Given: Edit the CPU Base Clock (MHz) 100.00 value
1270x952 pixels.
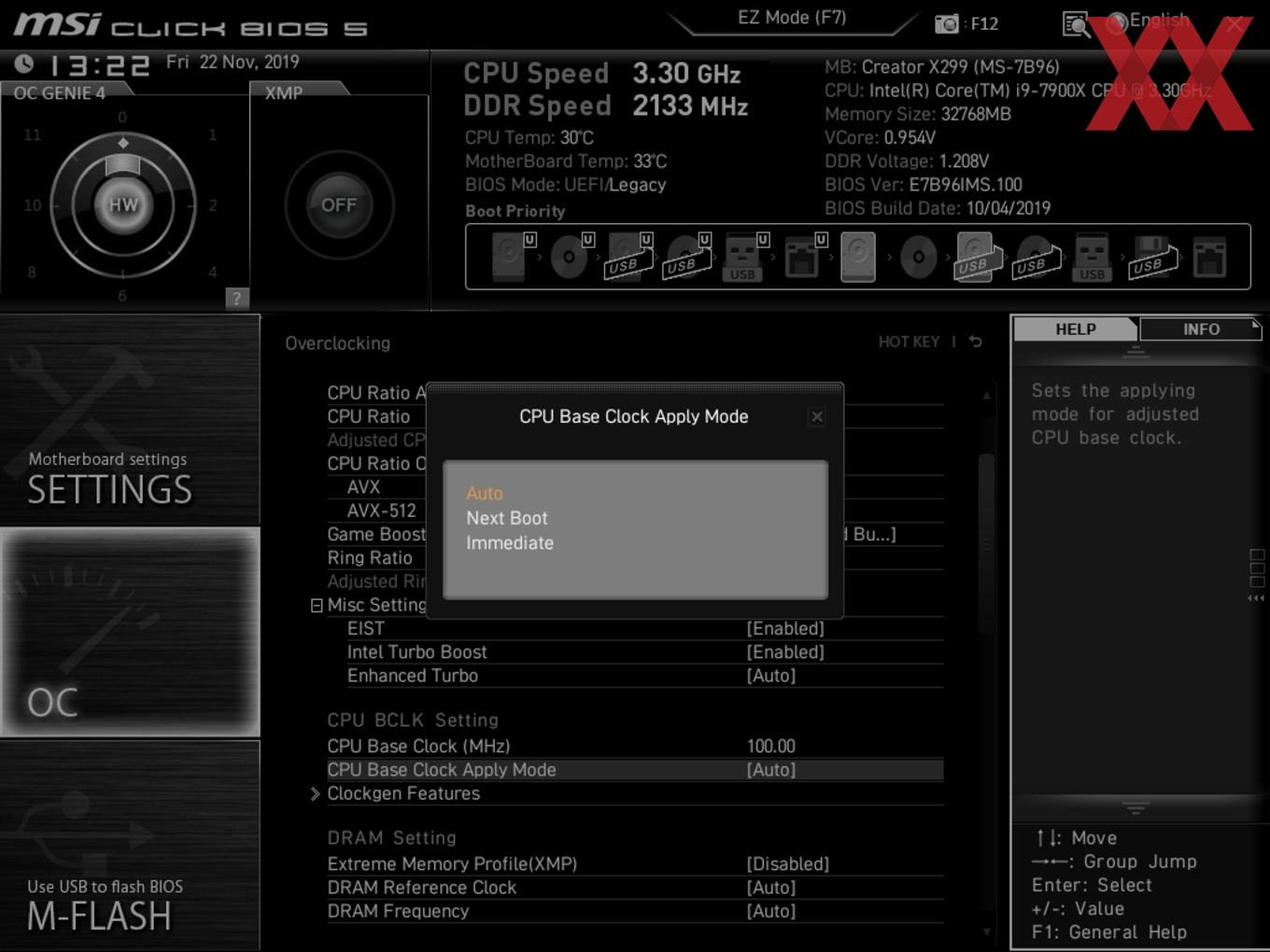Looking at the screenshot, I should (x=771, y=746).
